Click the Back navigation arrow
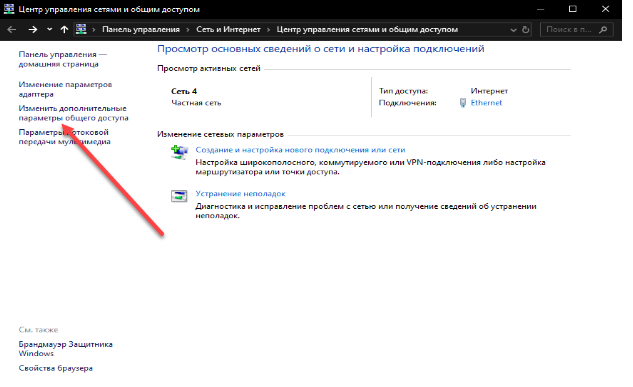Image resolution: width=633 pixels, height=387 pixels. [12, 29]
